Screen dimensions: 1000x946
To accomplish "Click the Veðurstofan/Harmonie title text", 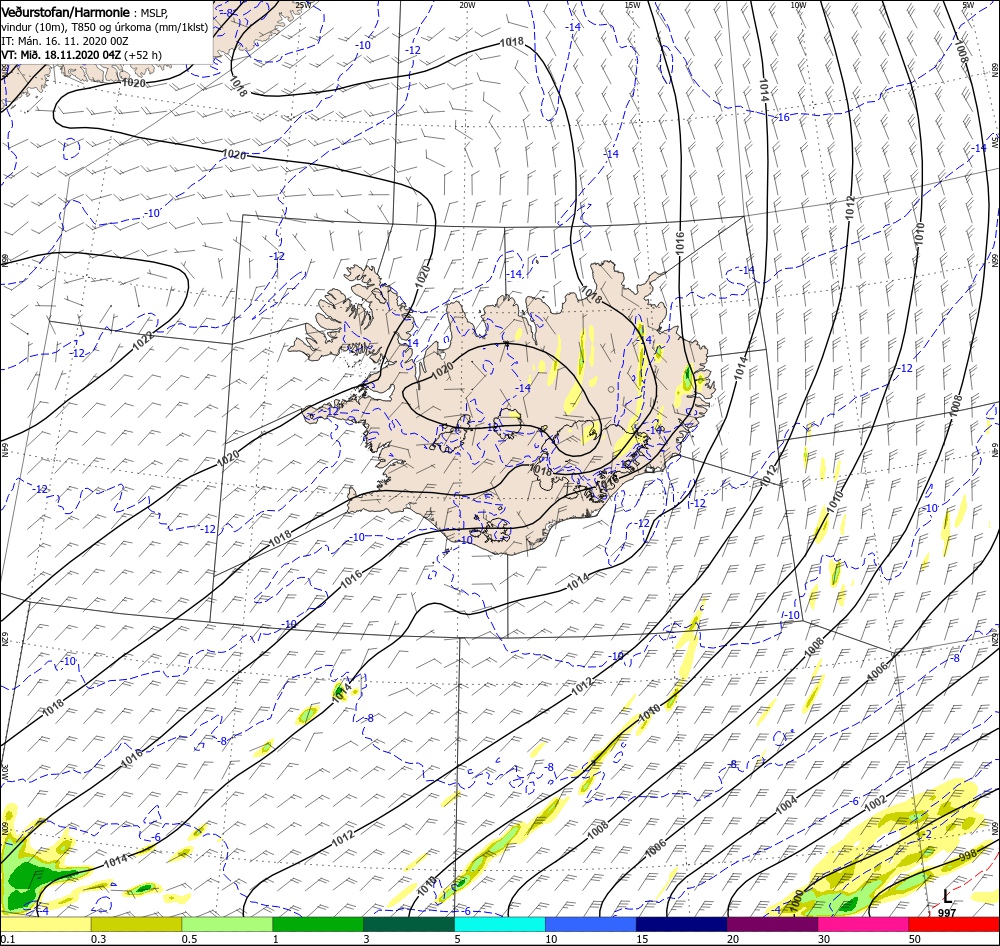I will (x=66, y=12).
